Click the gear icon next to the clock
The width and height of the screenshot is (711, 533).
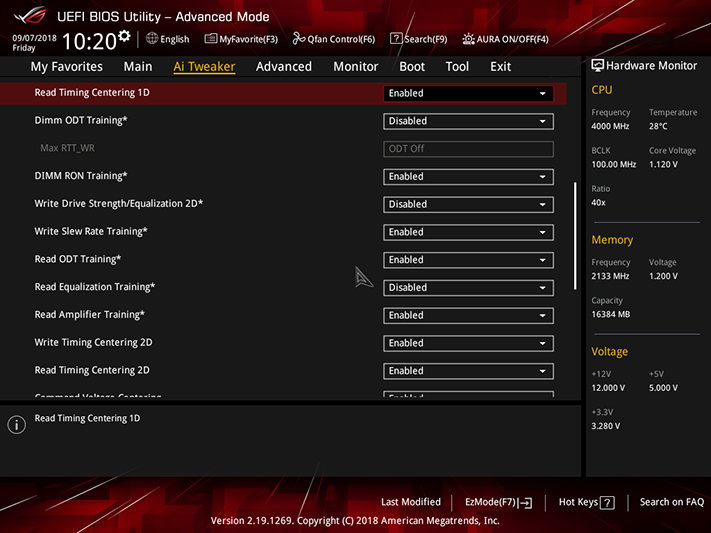(124, 36)
